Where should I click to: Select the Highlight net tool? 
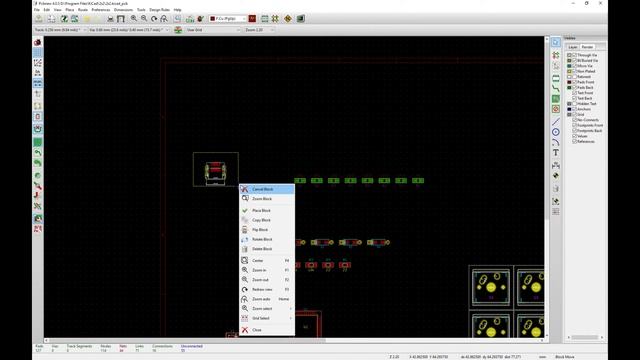556,55
